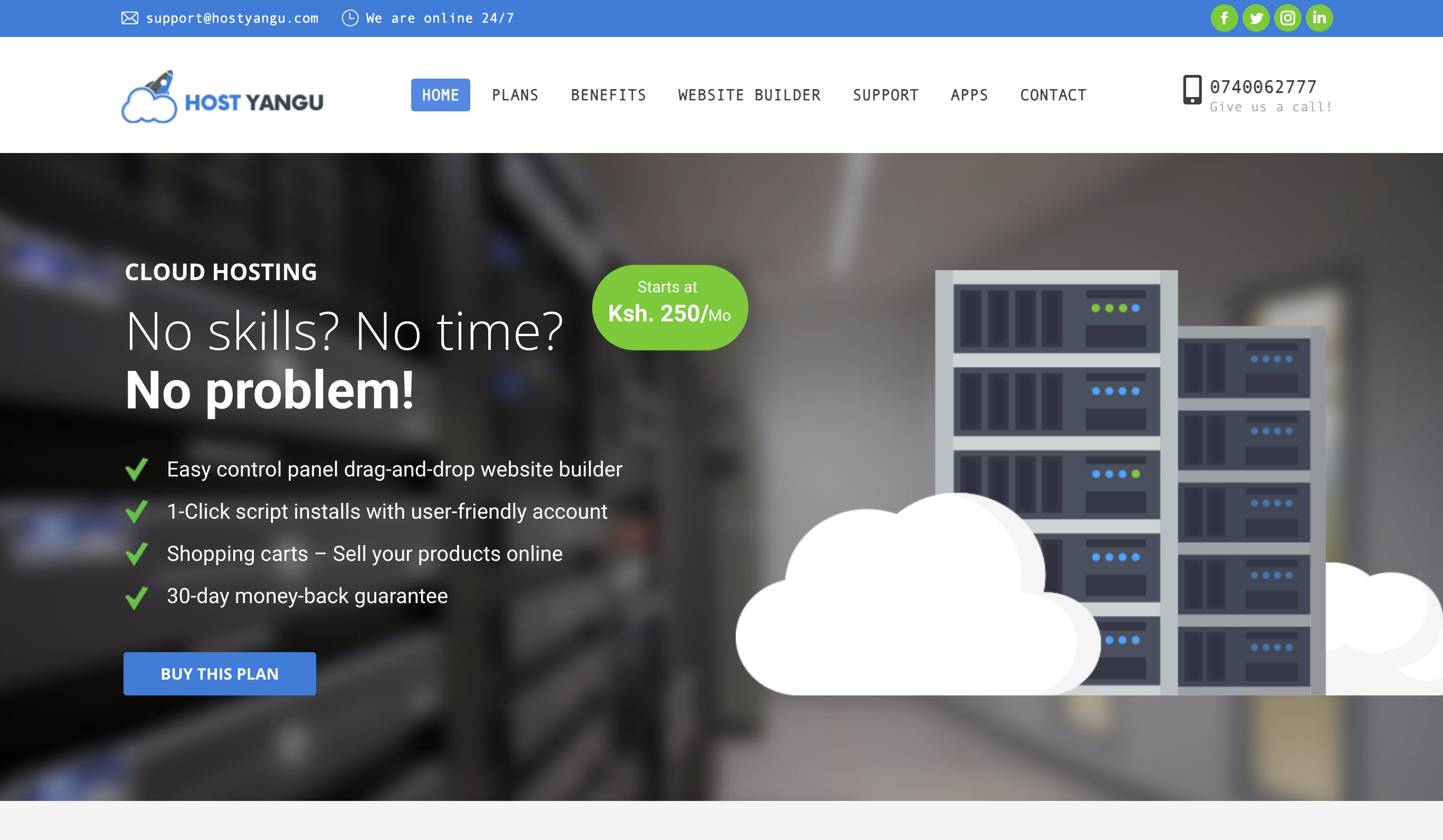Image resolution: width=1443 pixels, height=840 pixels.
Task: Select the Home menu item
Action: tap(440, 95)
